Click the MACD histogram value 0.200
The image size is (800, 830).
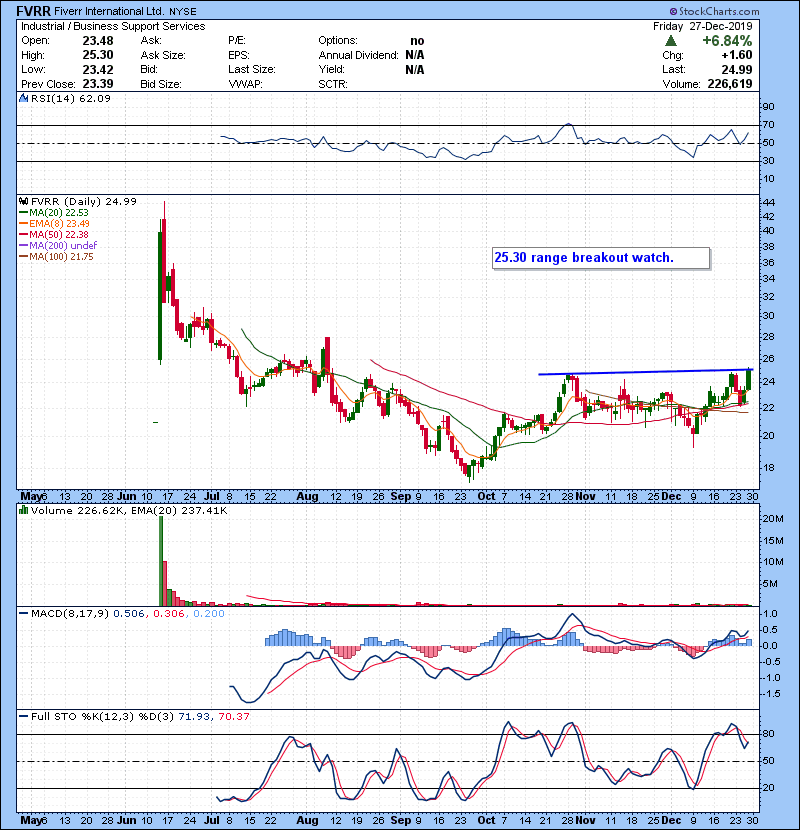pos(209,614)
